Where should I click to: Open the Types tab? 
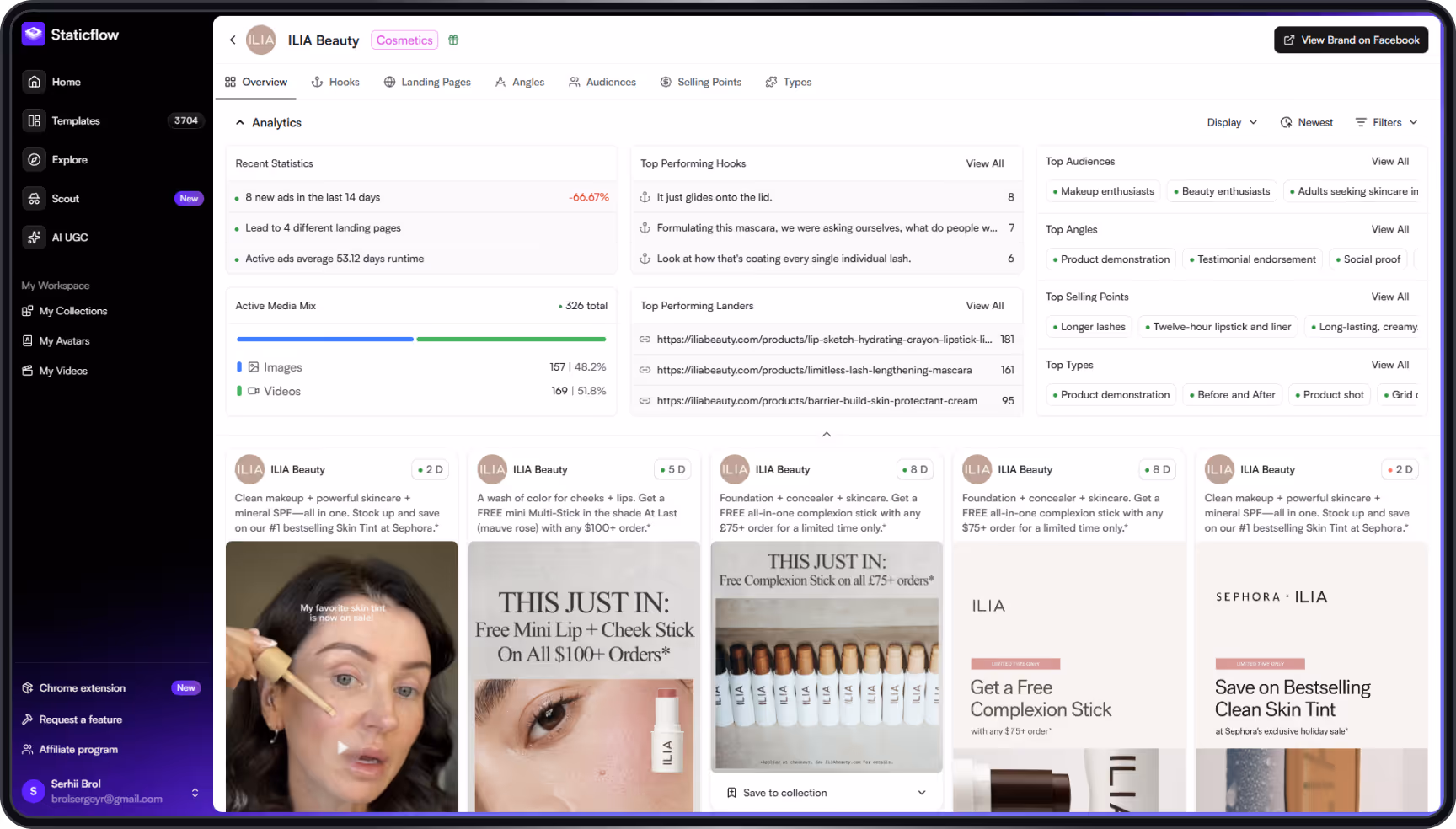click(x=789, y=82)
